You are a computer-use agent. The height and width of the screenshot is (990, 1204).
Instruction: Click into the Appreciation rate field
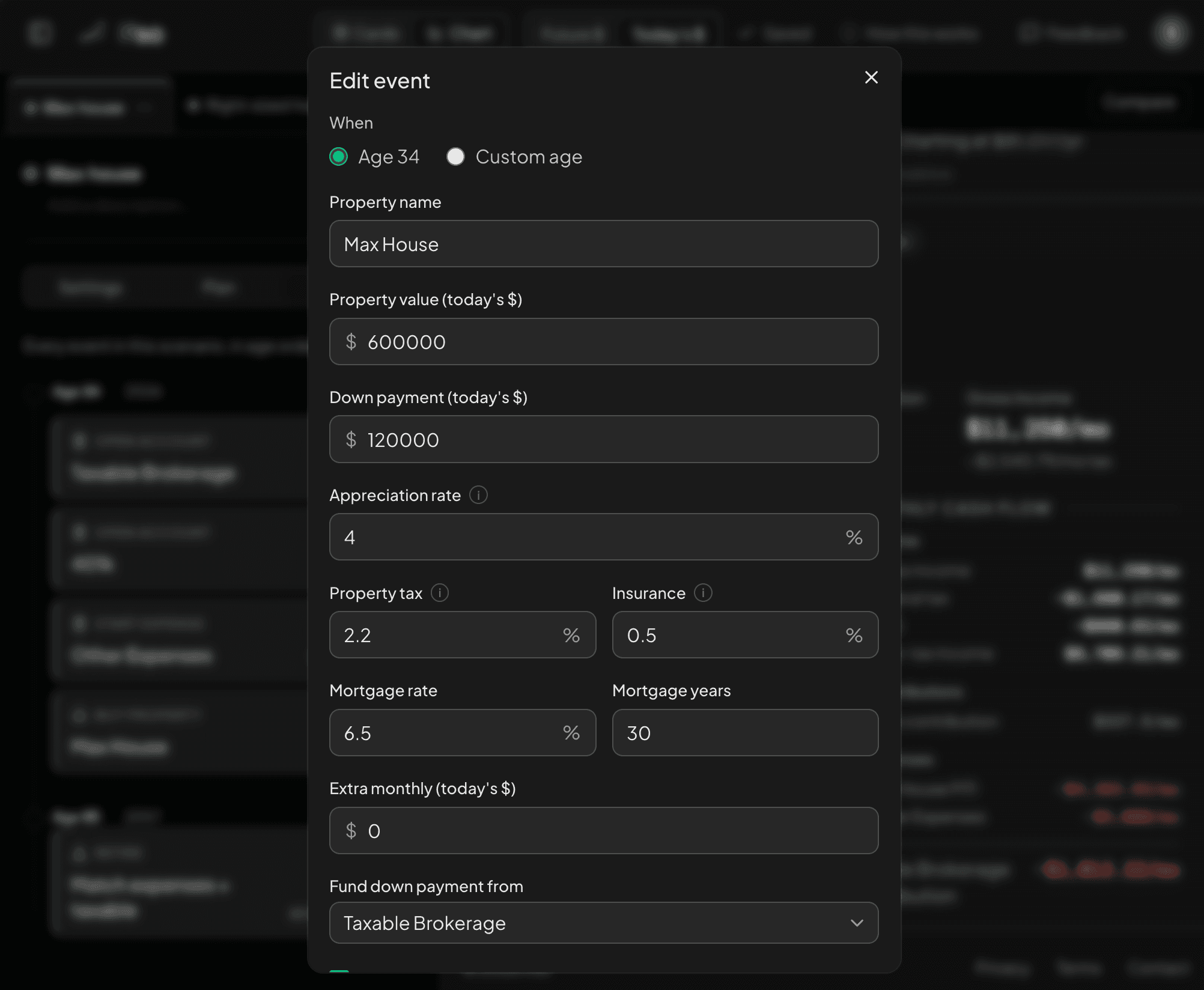[x=604, y=537]
